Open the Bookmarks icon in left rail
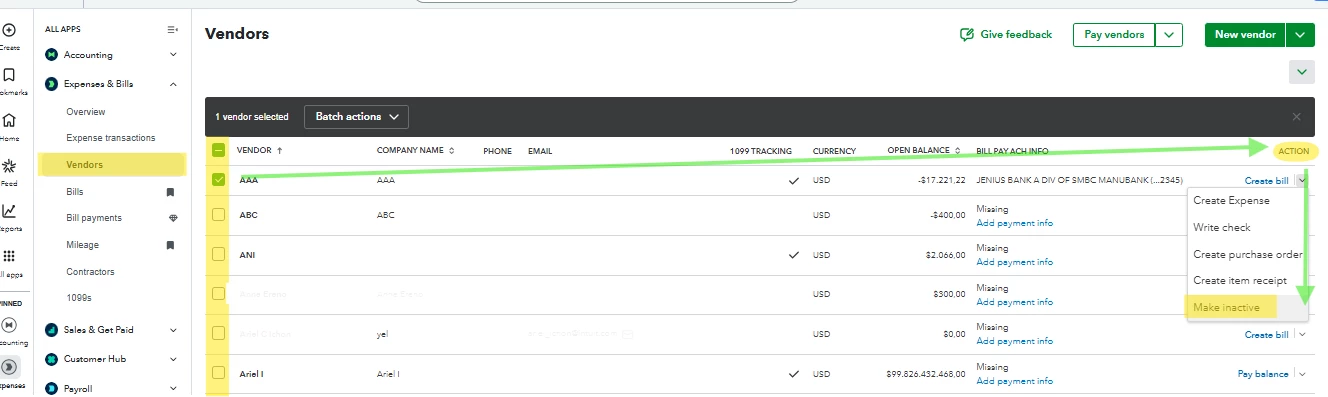The height and width of the screenshot is (397, 1328). (x=8, y=75)
